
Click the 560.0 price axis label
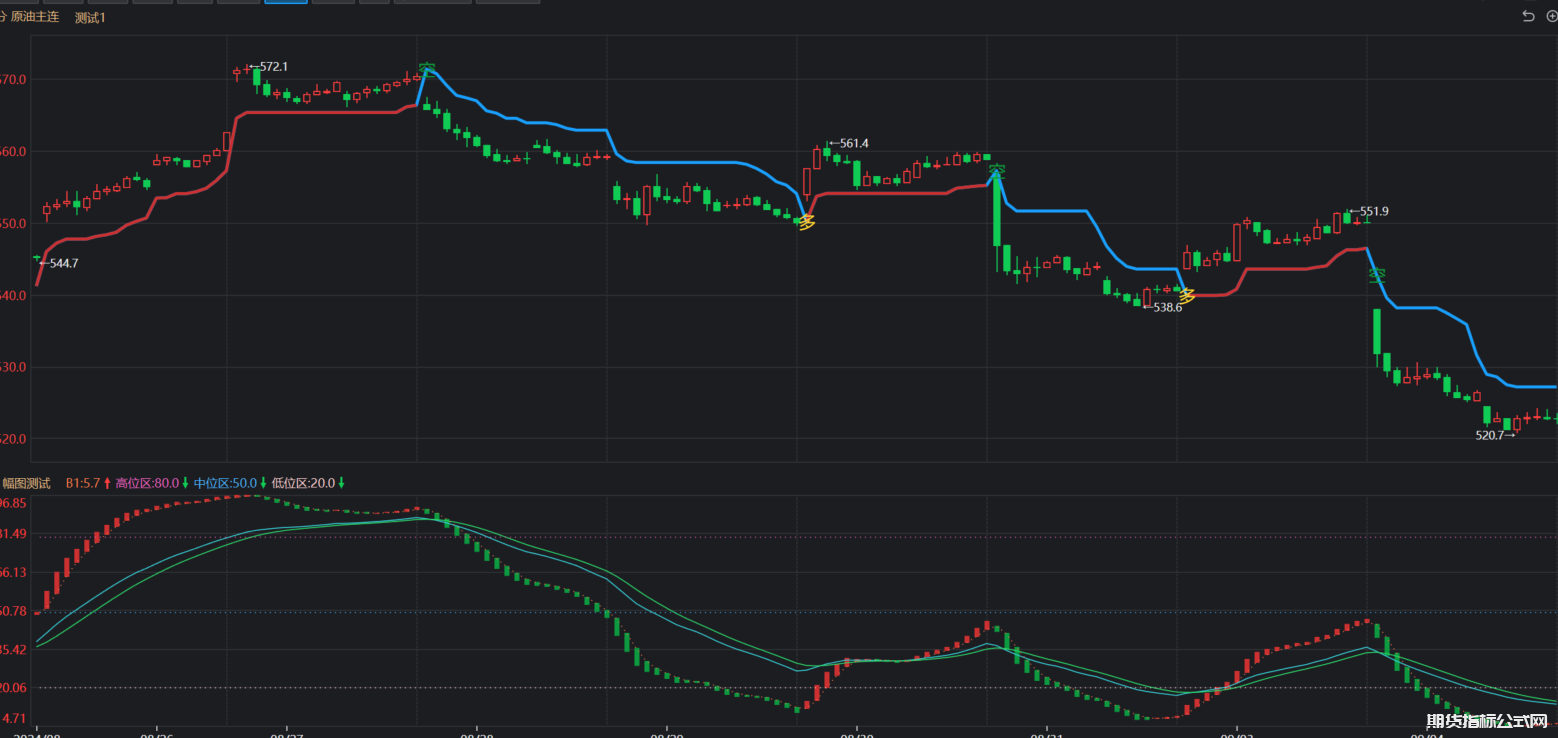coord(12,152)
